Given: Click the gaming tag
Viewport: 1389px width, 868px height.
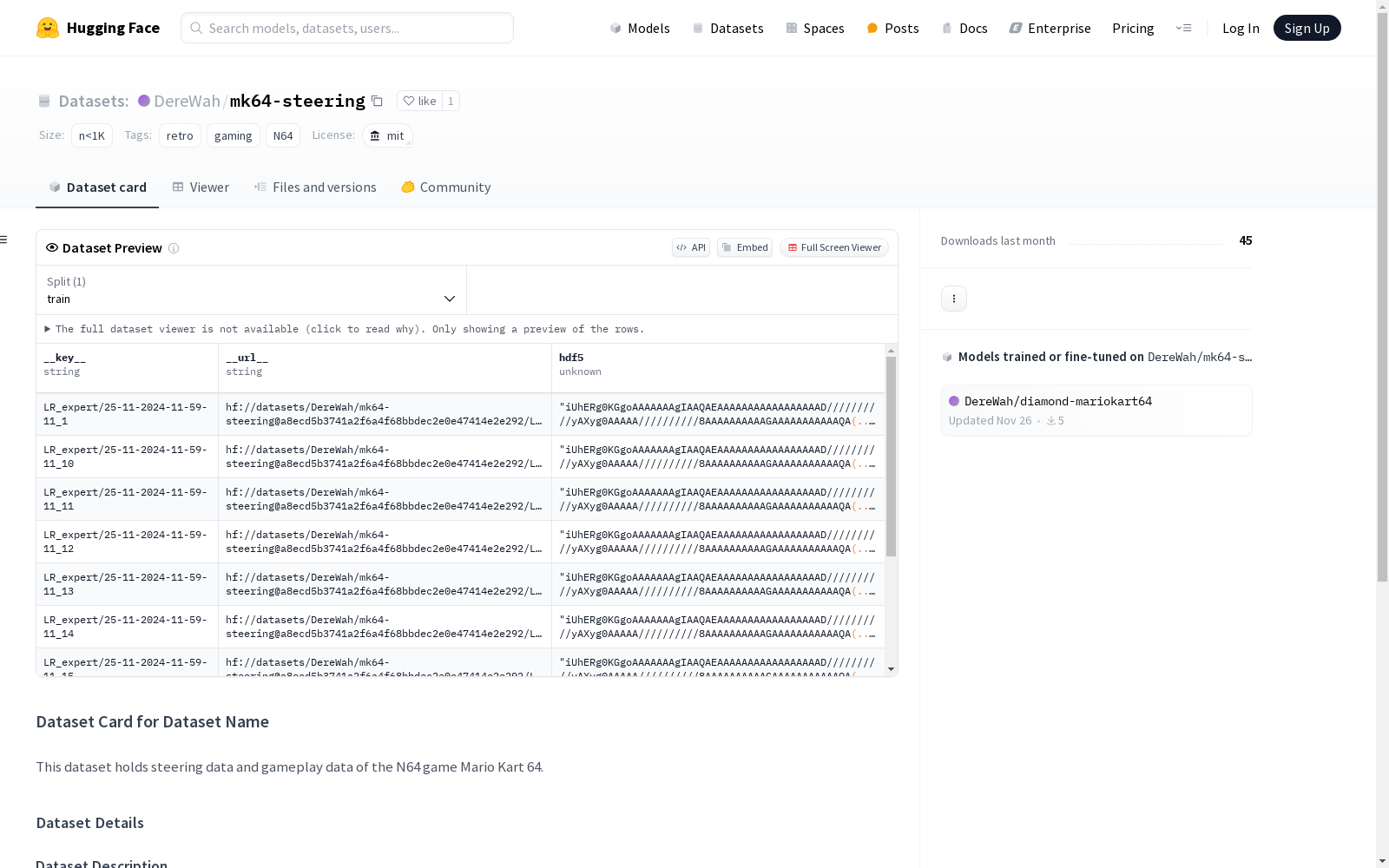Looking at the screenshot, I should point(234,135).
